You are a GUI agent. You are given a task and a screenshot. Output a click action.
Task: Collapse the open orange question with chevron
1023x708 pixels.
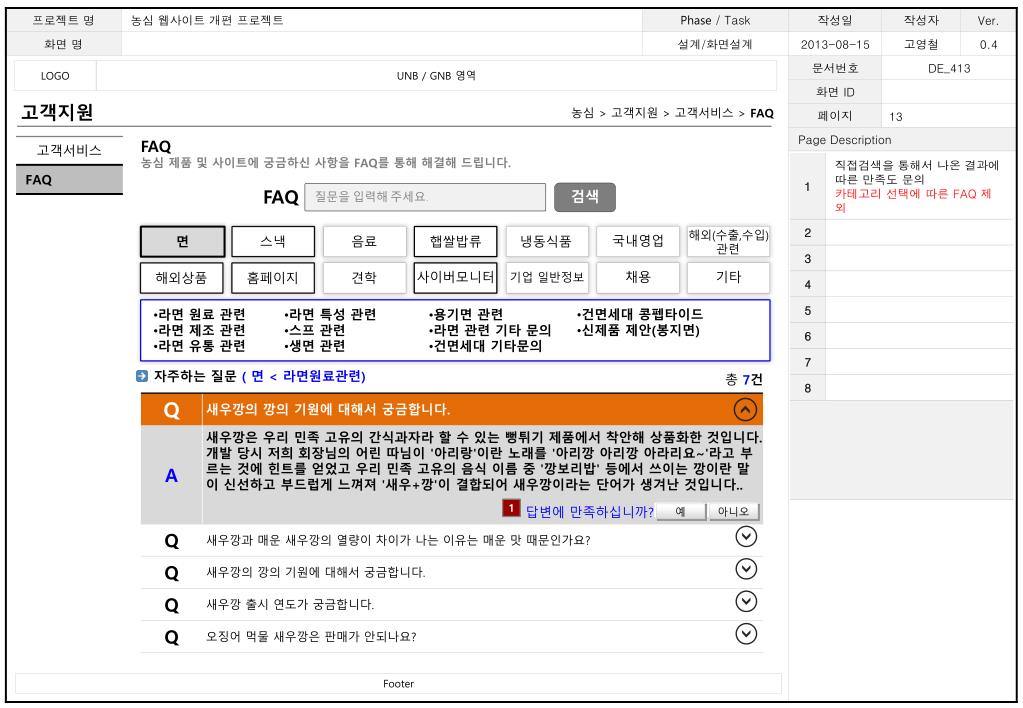tap(745, 410)
